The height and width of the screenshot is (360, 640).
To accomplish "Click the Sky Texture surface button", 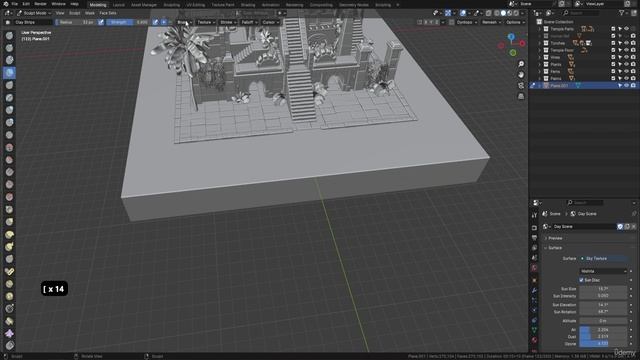I will coord(603,258).
